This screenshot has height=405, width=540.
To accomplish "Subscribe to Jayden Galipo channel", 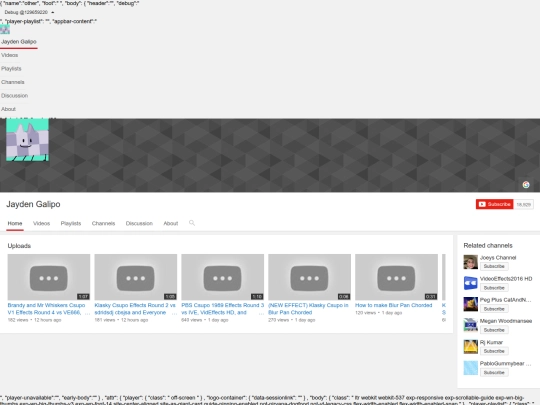I will pyautogui.click(x=494, y=204).
